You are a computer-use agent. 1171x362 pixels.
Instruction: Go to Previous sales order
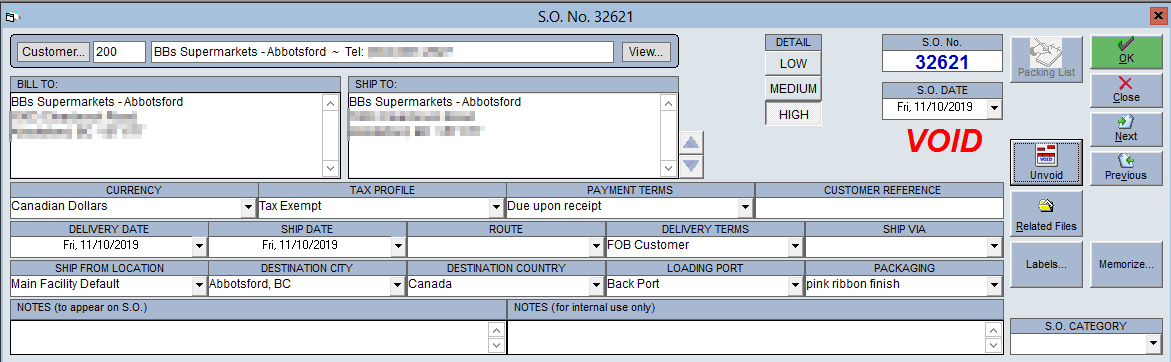[x=1125, y=169]
